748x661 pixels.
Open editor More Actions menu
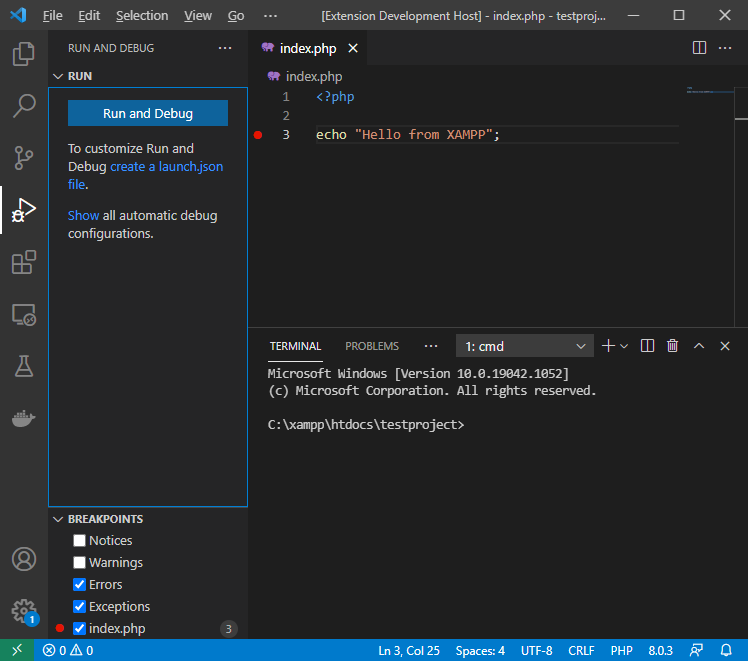[x=725, y=48]
